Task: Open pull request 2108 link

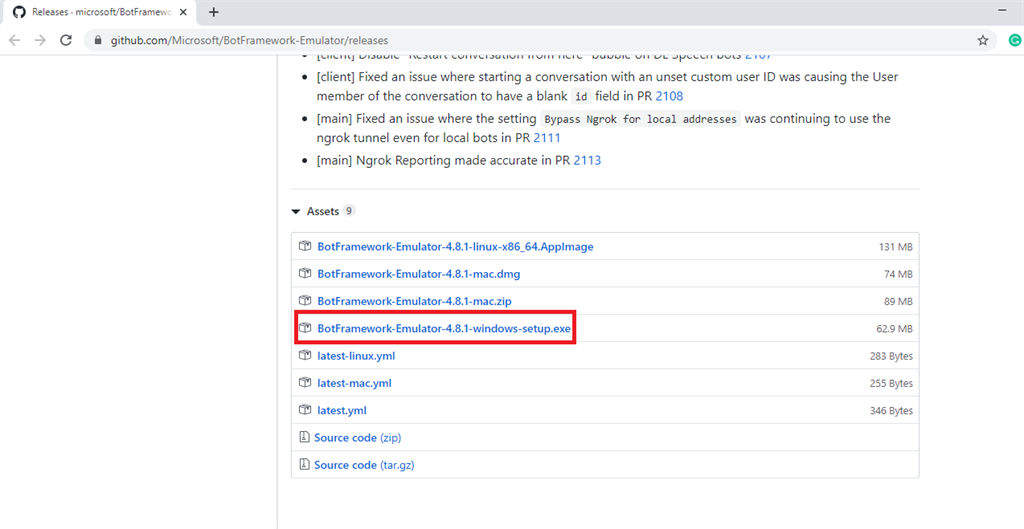Action: [x=670, y=96]
